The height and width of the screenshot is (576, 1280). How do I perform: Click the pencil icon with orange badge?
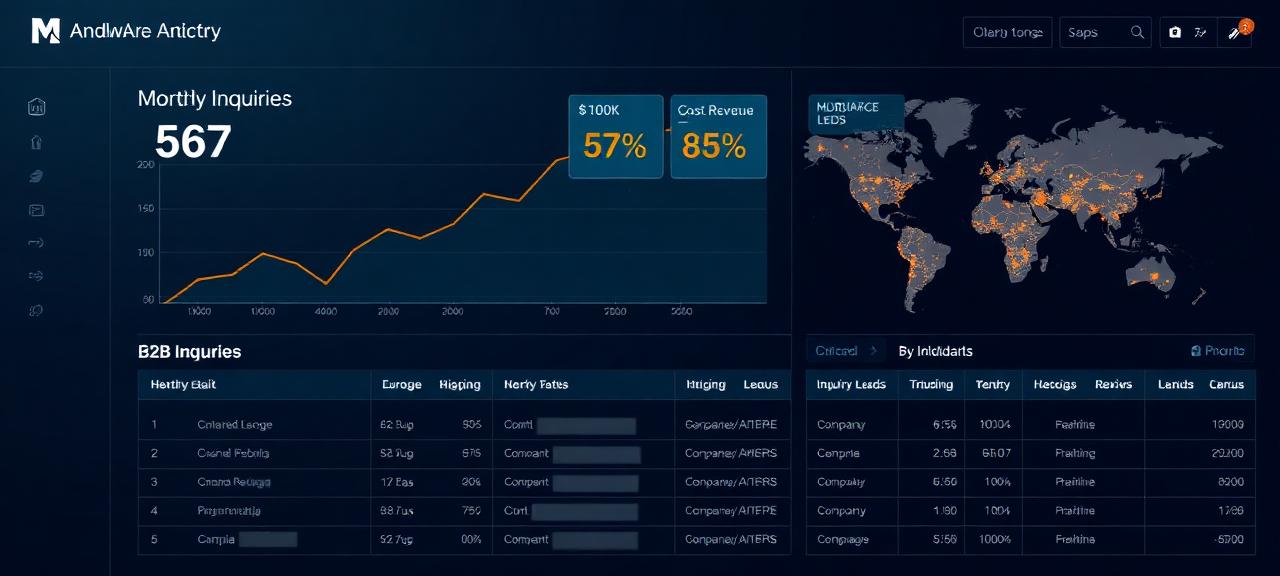tap(1235, 32)
